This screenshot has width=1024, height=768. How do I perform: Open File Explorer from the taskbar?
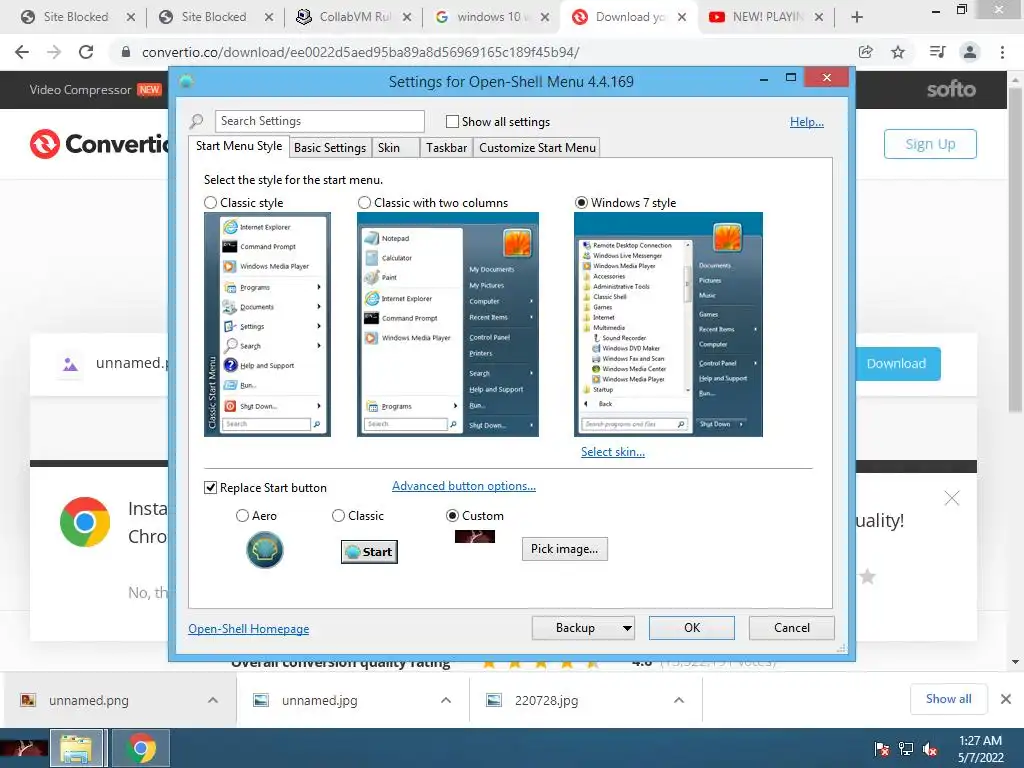click(76, 748)
